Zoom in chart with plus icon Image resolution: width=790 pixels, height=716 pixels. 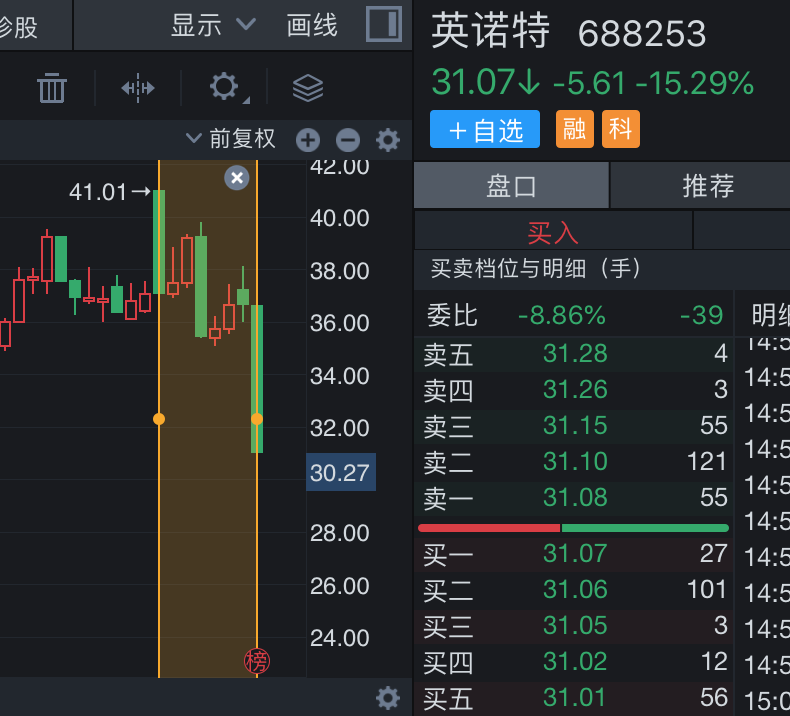click(308, 140)
